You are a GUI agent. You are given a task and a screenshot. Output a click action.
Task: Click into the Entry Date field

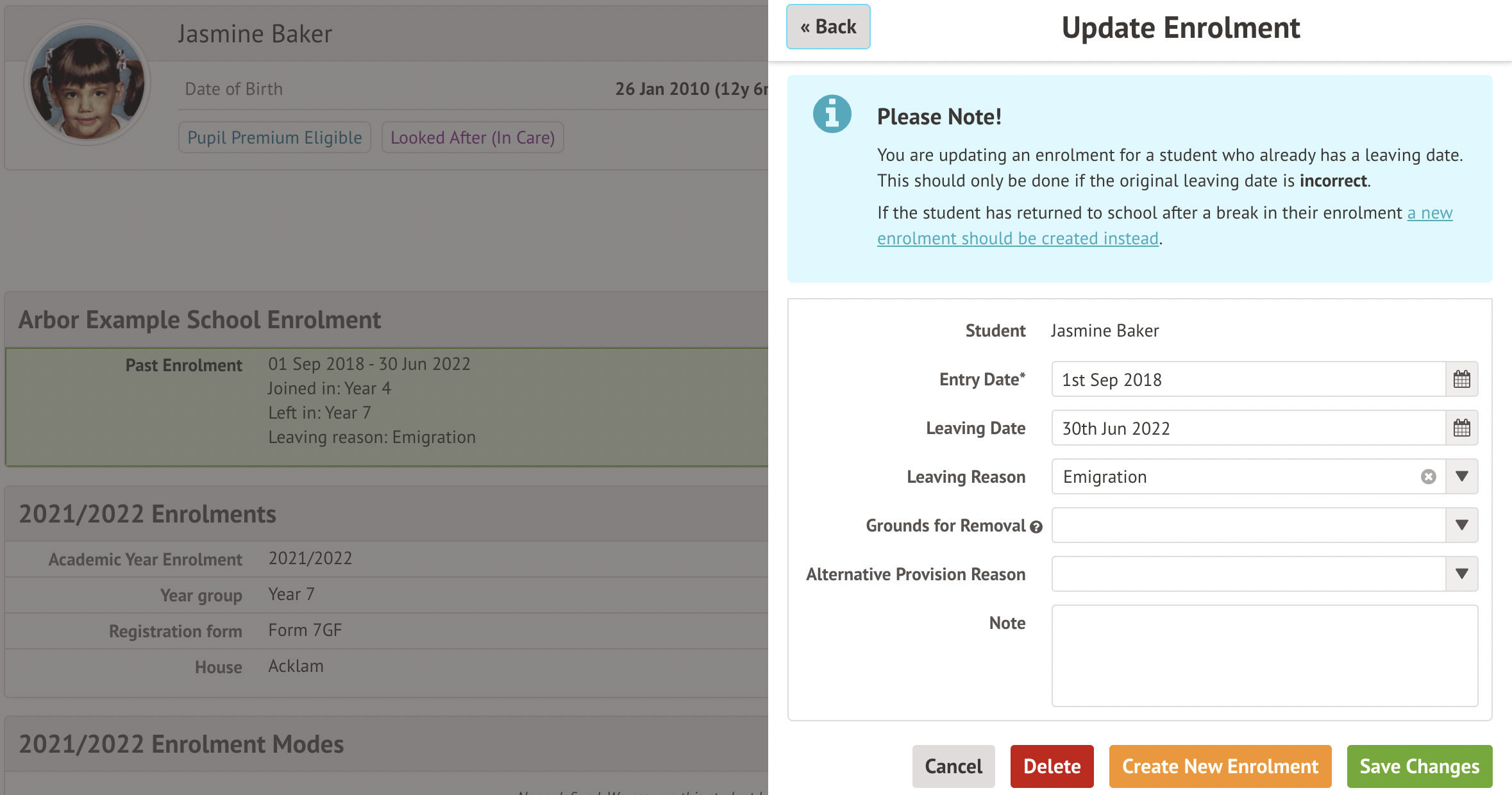coord(1247,380)
